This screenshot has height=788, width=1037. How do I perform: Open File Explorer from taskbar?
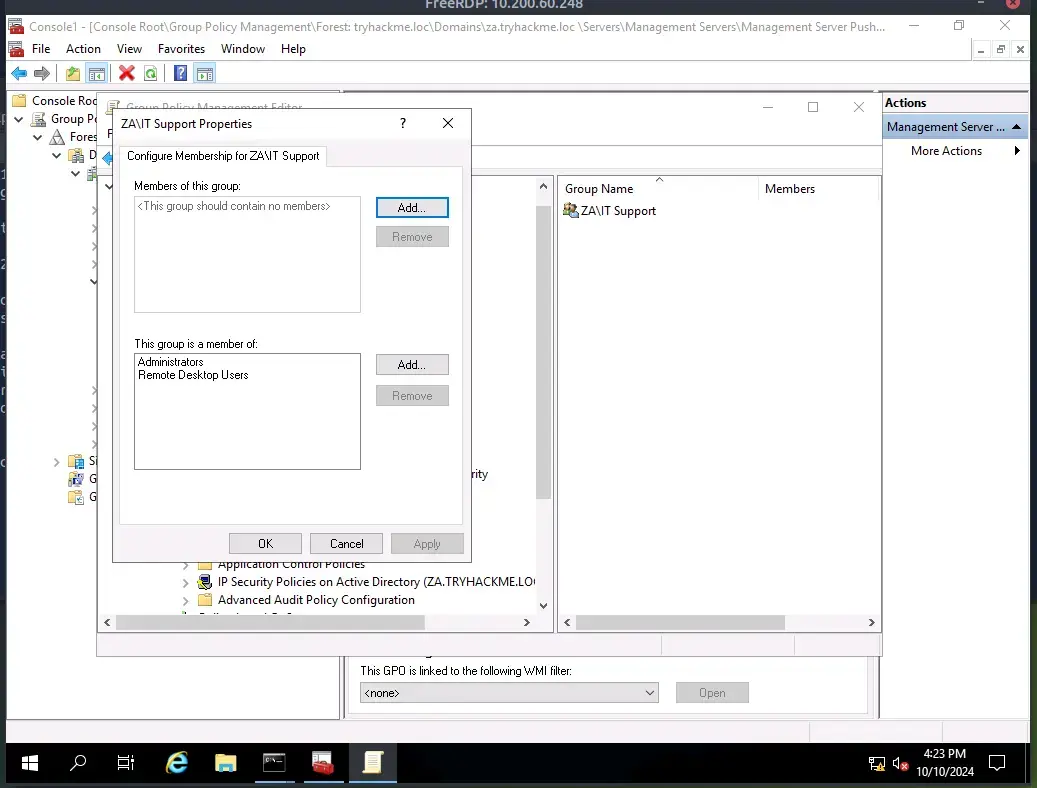[226, 763]
